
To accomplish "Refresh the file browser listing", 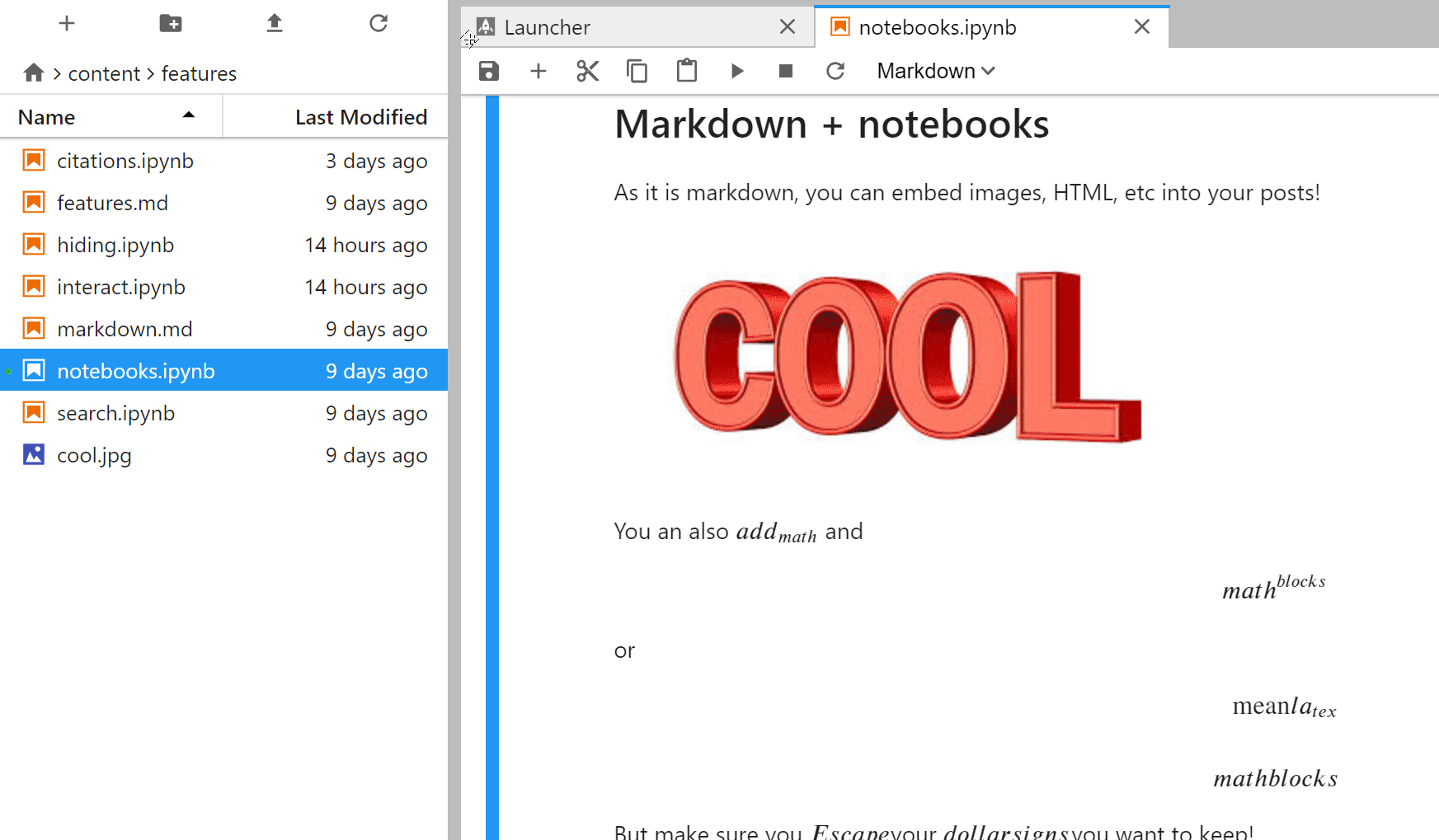I will [378, 23].
